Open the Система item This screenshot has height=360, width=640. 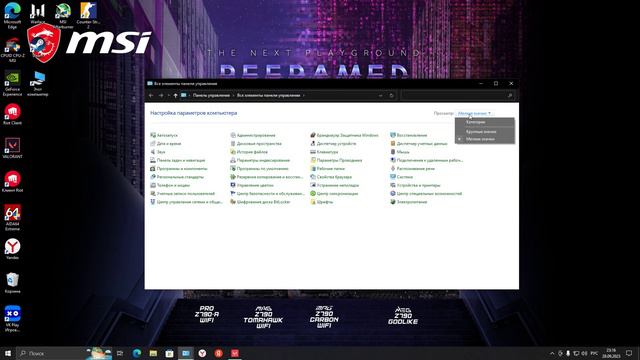point(402,177)
